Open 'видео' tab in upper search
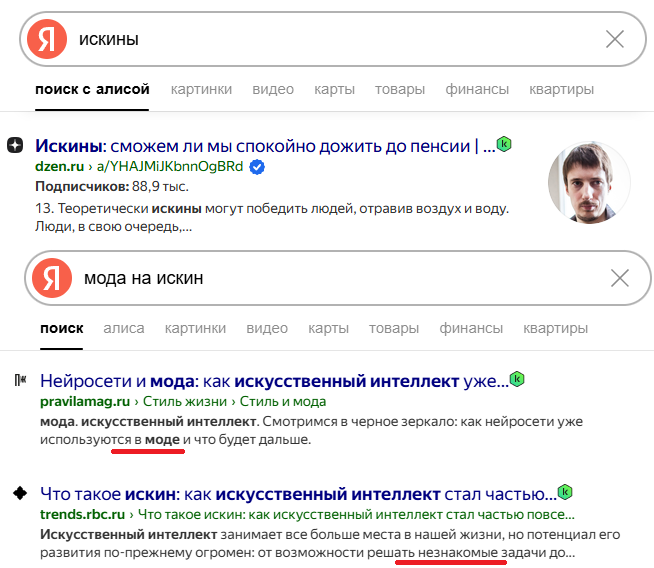The height and width of the screenshot is (568, 654). (x=273, y=89)
